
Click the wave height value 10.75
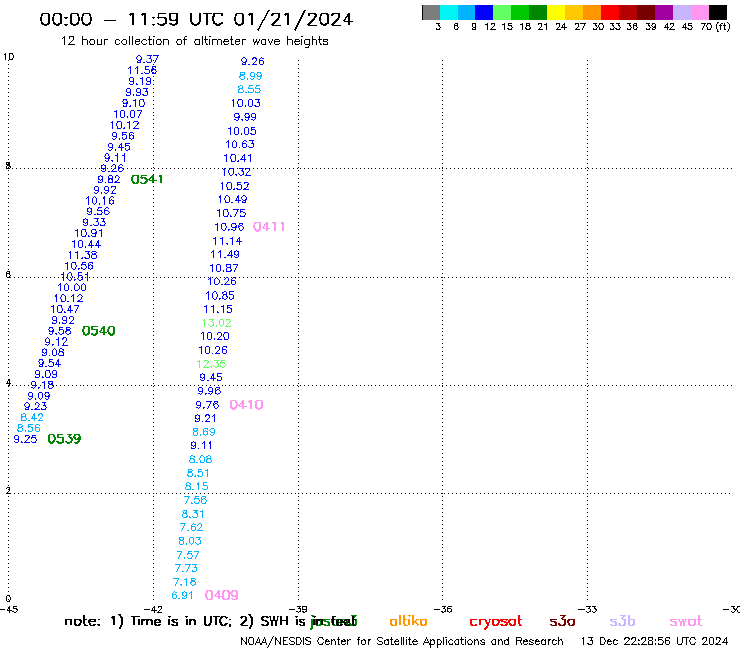231,213
